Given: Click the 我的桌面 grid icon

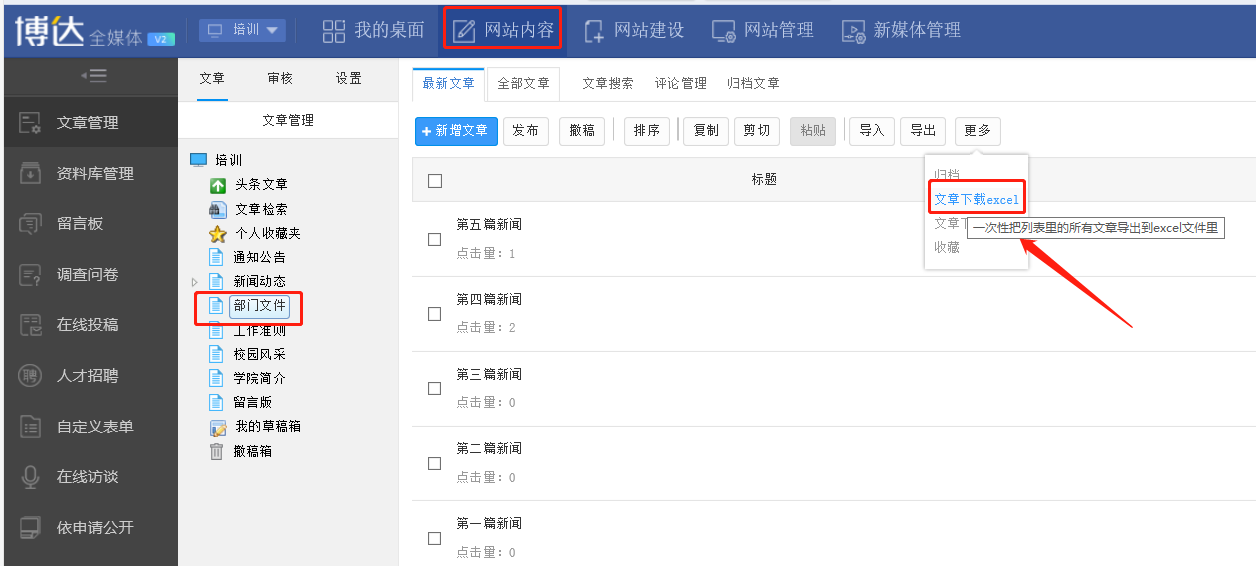Looking at the screenshot, I should pos(334,31).
